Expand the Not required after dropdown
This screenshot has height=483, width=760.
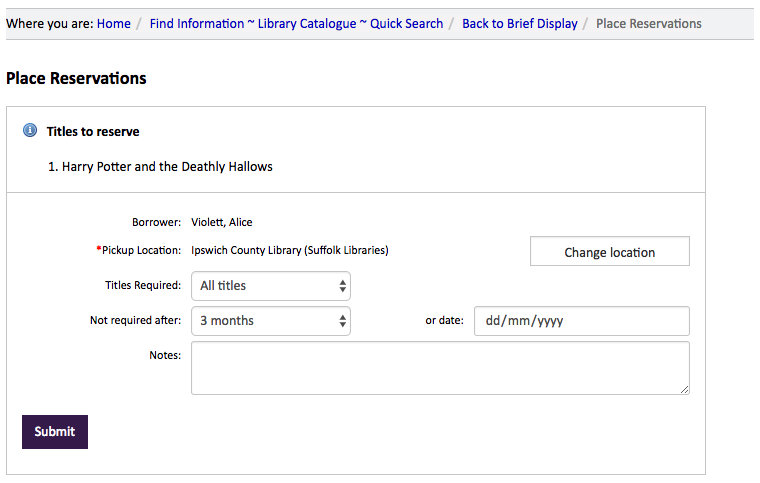click(271, 321)
